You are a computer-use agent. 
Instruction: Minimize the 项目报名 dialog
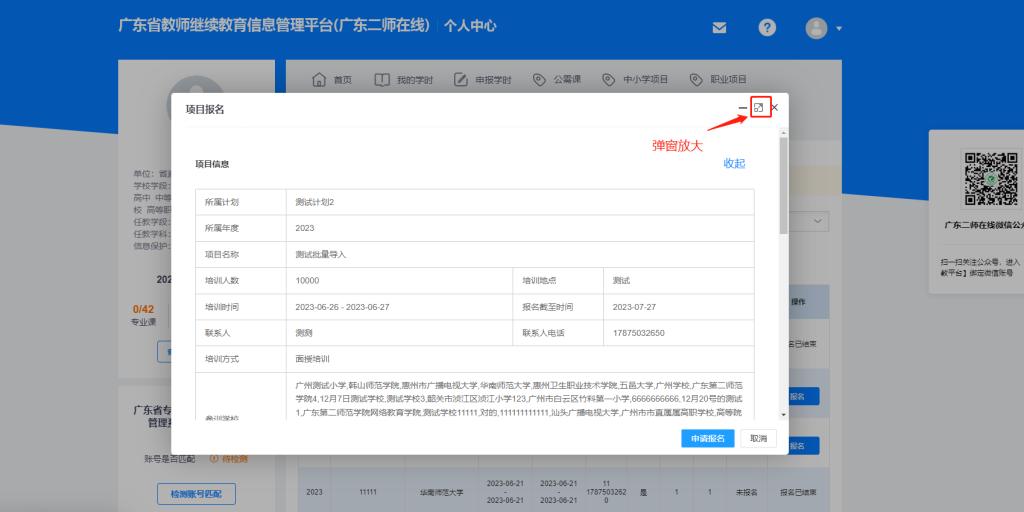coord(742,108)
